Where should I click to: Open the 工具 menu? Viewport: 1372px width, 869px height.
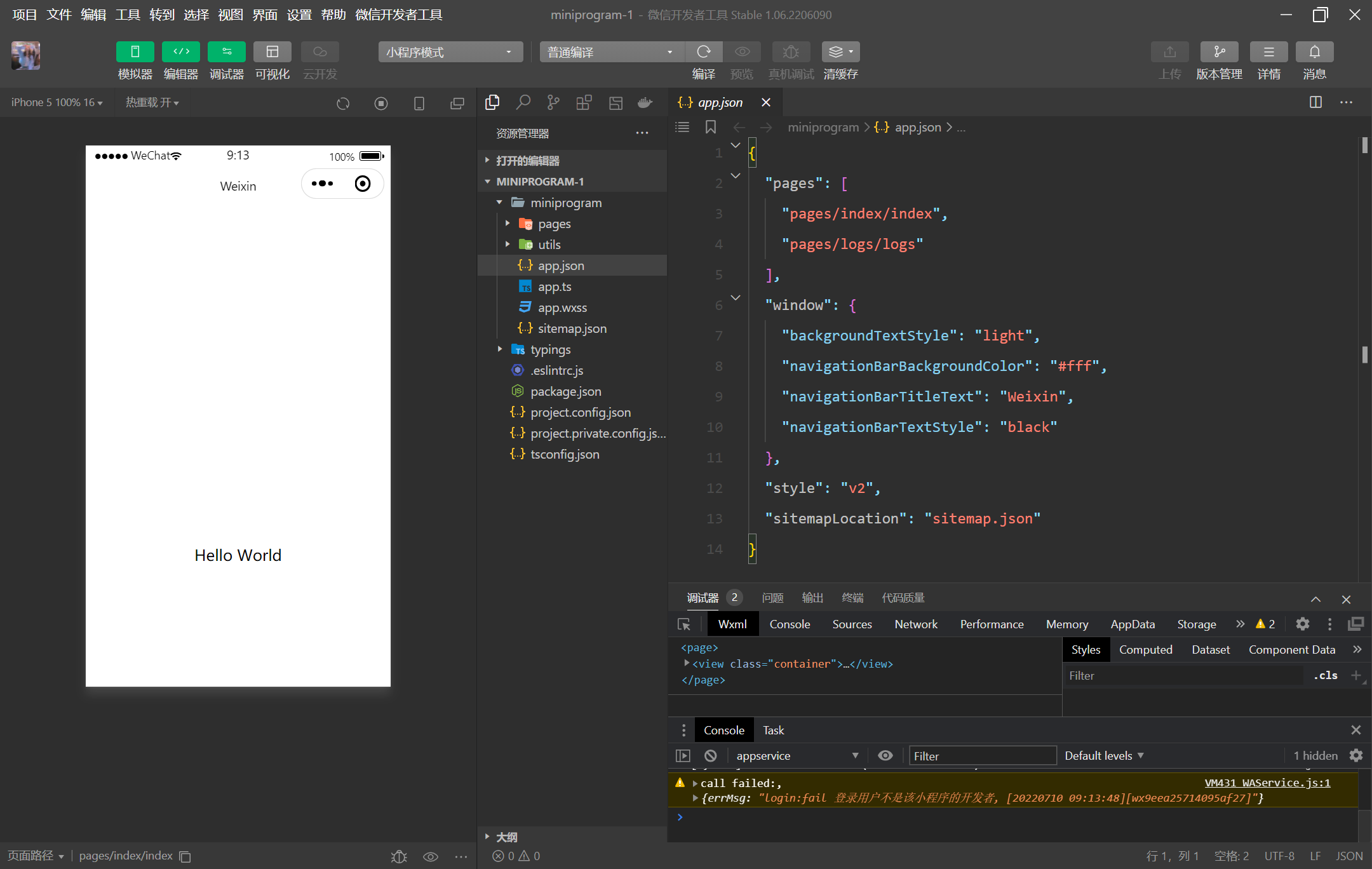128,15
